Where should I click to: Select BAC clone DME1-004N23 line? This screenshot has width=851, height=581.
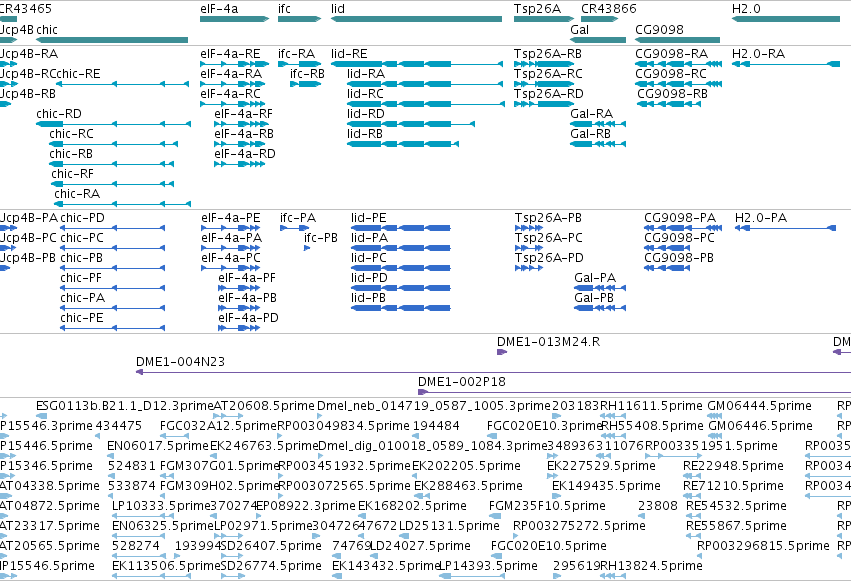493,373
